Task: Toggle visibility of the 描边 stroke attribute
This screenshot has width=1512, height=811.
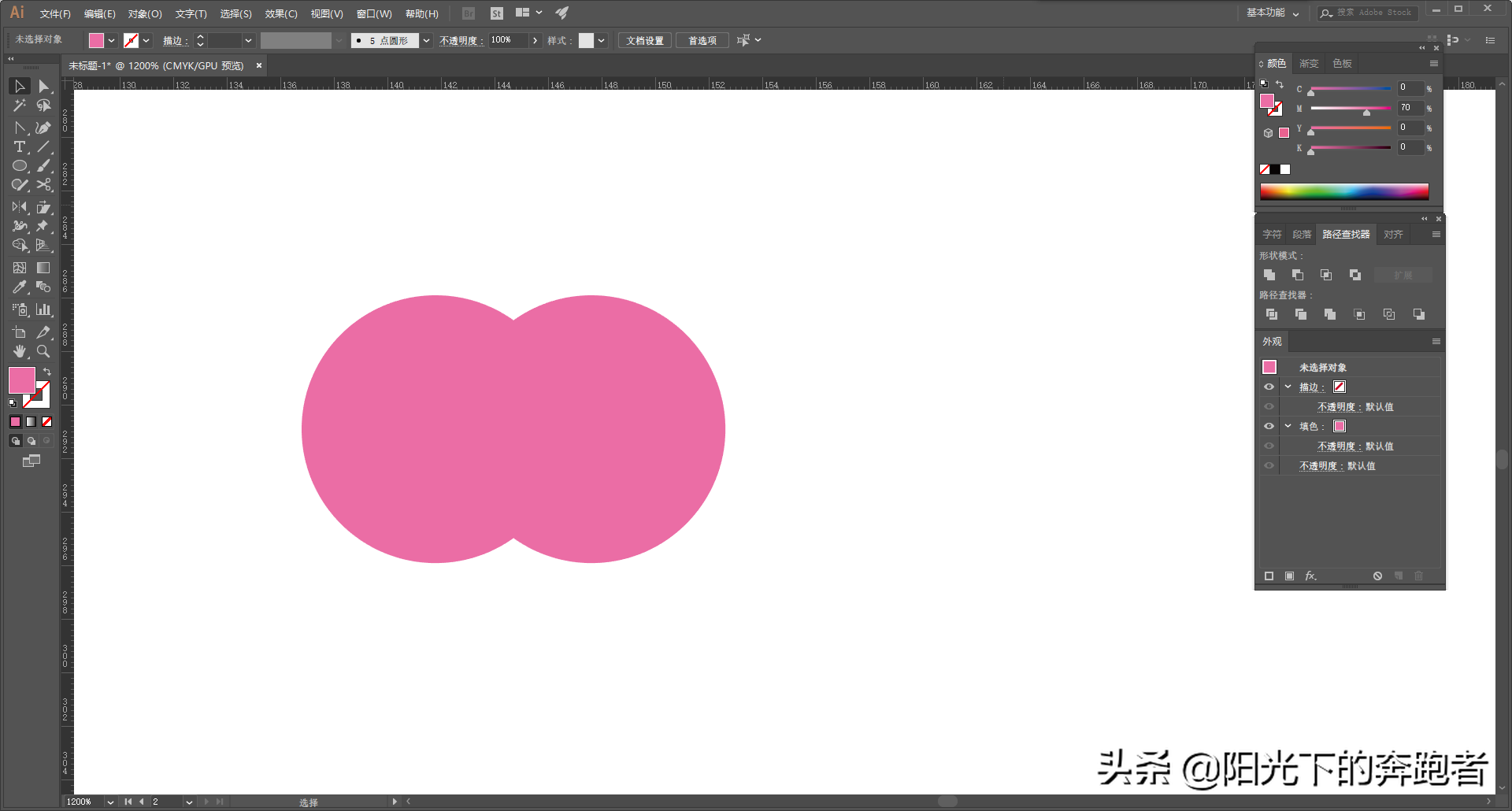Action: [x=1269, y=387]
